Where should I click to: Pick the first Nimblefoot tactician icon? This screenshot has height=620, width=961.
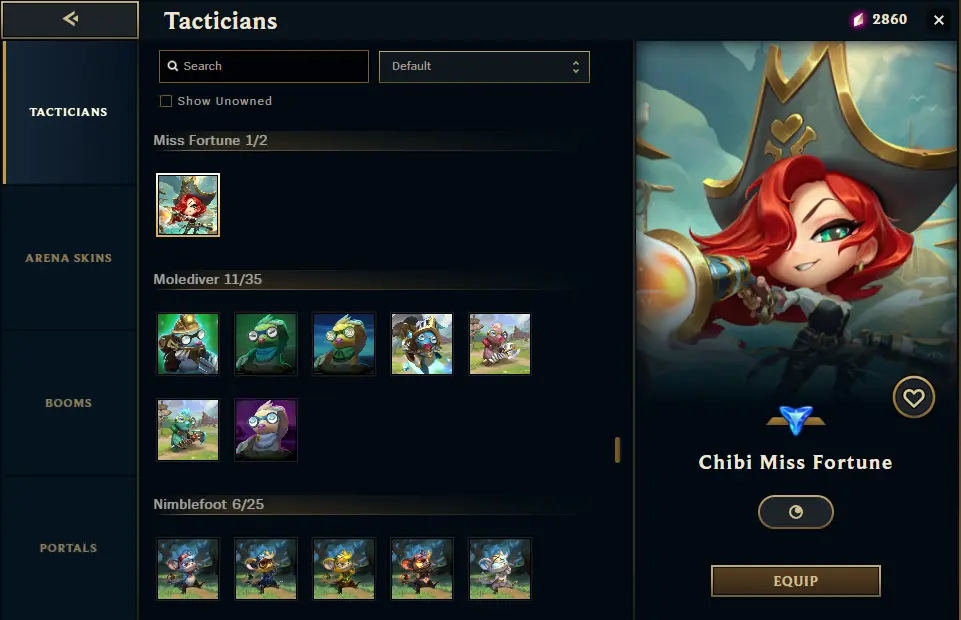tap(188, 569)
